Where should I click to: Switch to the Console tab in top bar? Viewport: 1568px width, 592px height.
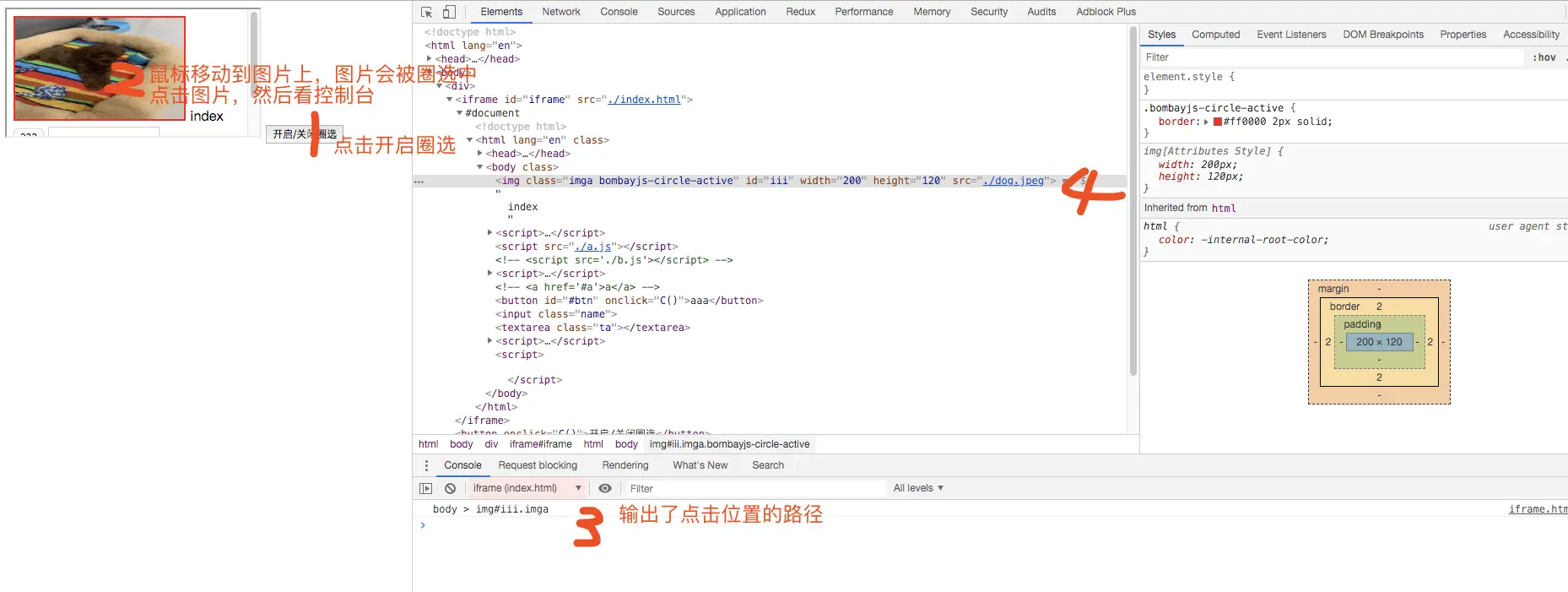(619, 12)
